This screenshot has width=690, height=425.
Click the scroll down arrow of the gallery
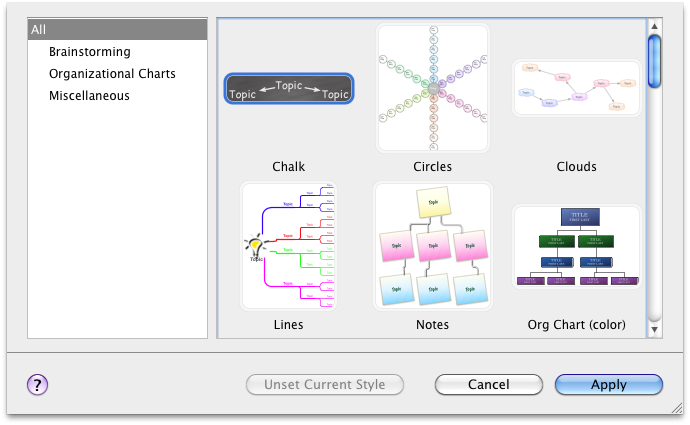[x=654, y=328]
